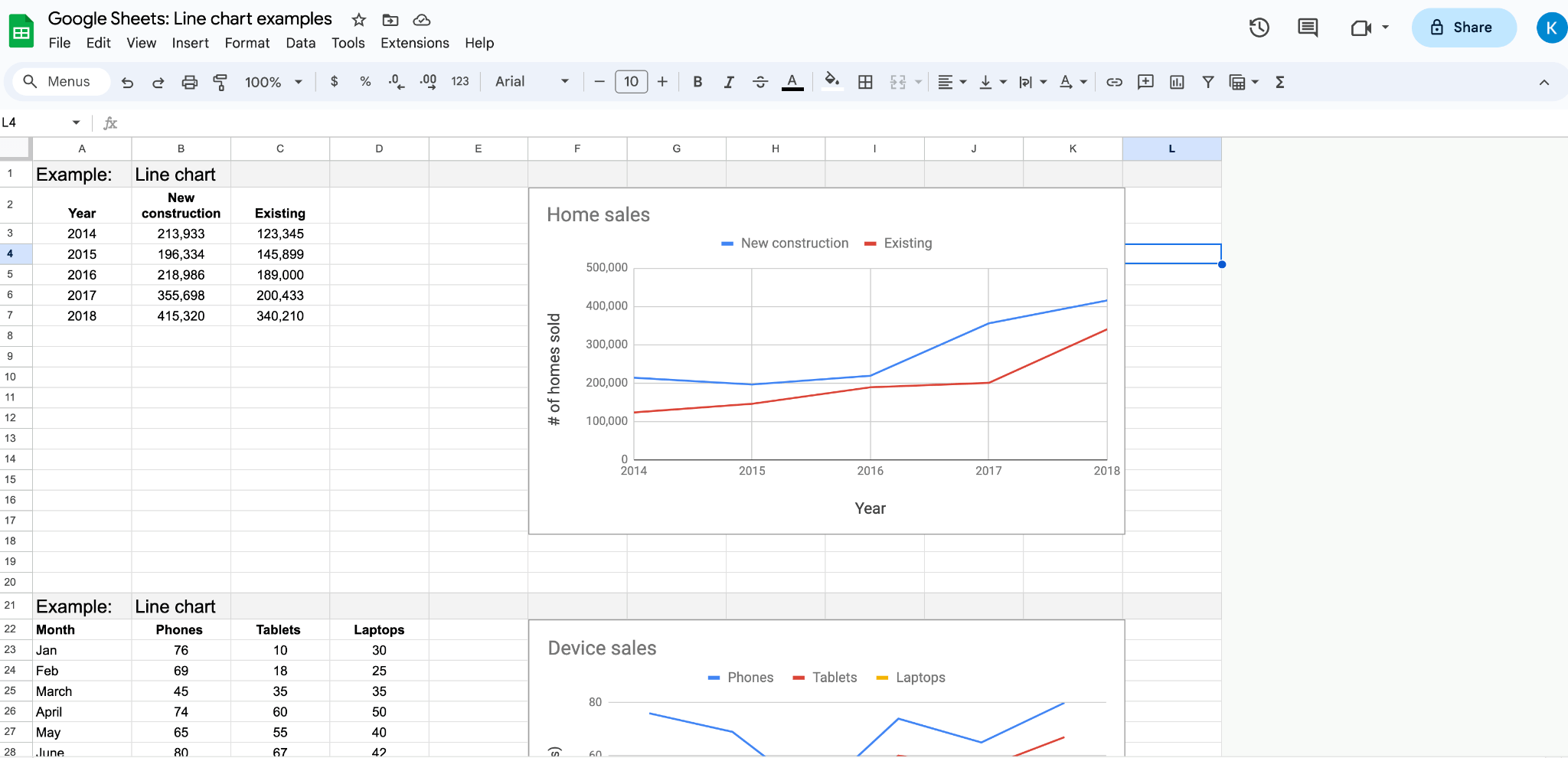Decrease decimal places
Viewport: 1568px width, 758px height.
[396, 81]
